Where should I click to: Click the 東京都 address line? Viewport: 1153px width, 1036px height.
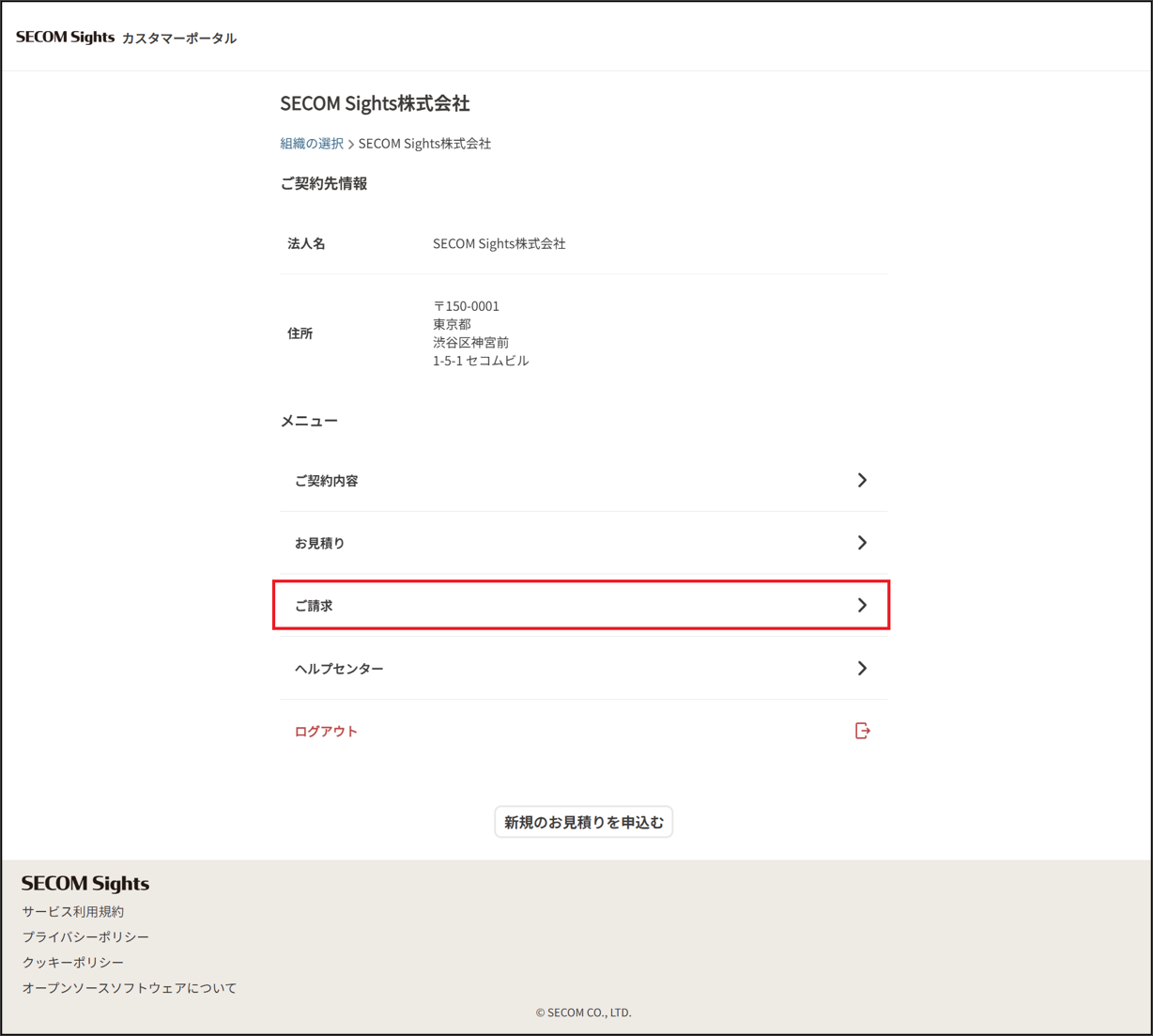pos(452,324)
